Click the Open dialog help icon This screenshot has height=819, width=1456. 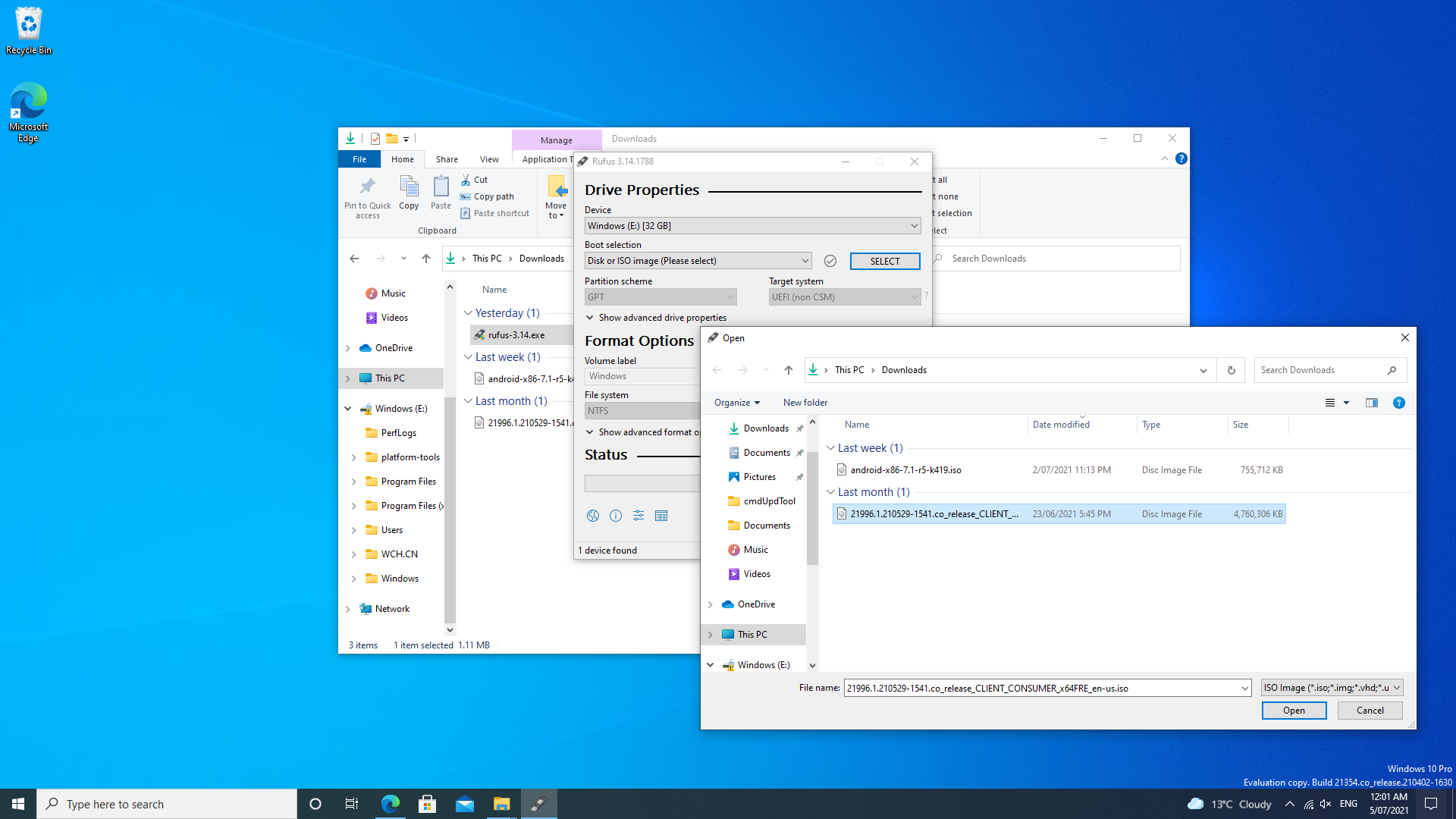point(1399,403)
